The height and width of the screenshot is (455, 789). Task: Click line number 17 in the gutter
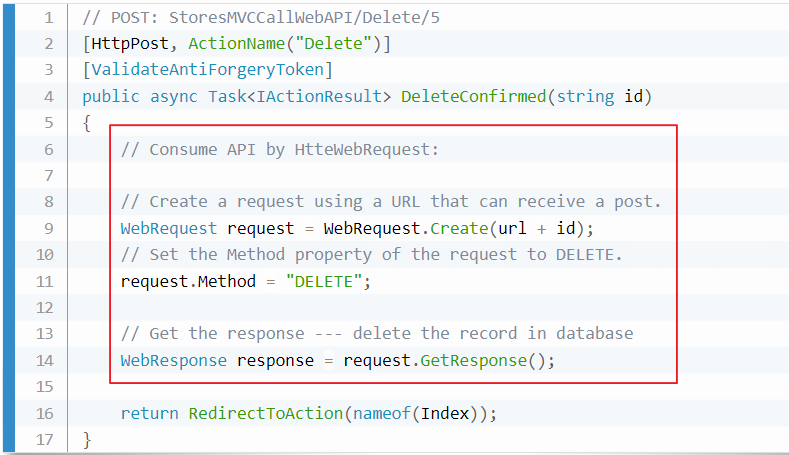46,439
